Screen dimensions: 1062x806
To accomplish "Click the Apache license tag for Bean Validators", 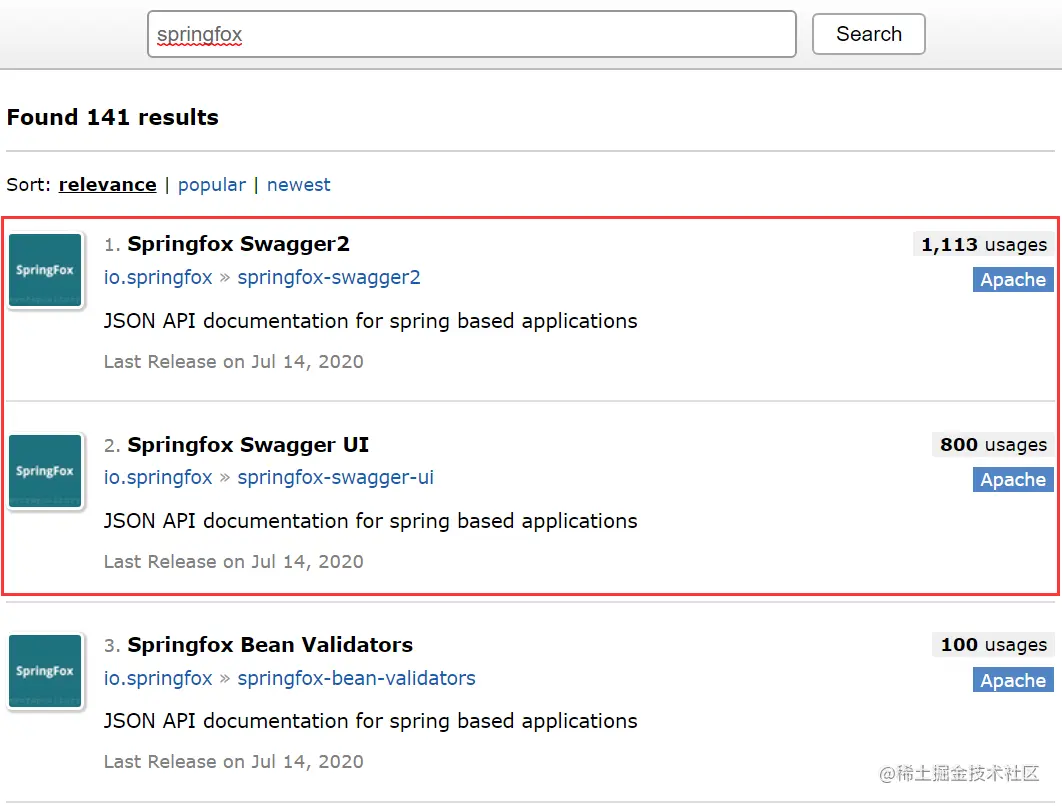I will (x=1013, y=680).
